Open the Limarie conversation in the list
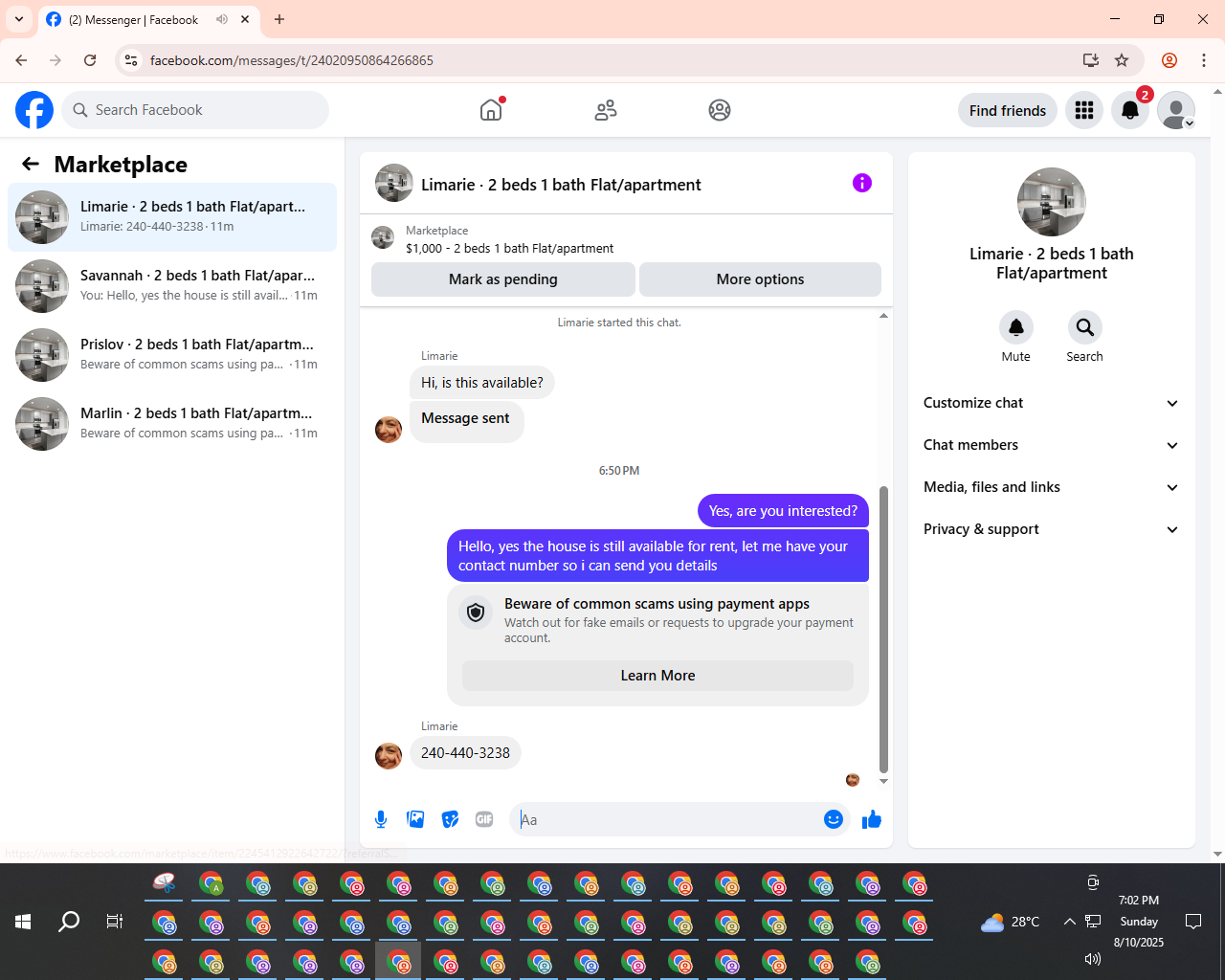The height and width of the screenshot is (980, 1225). [172, 217]
